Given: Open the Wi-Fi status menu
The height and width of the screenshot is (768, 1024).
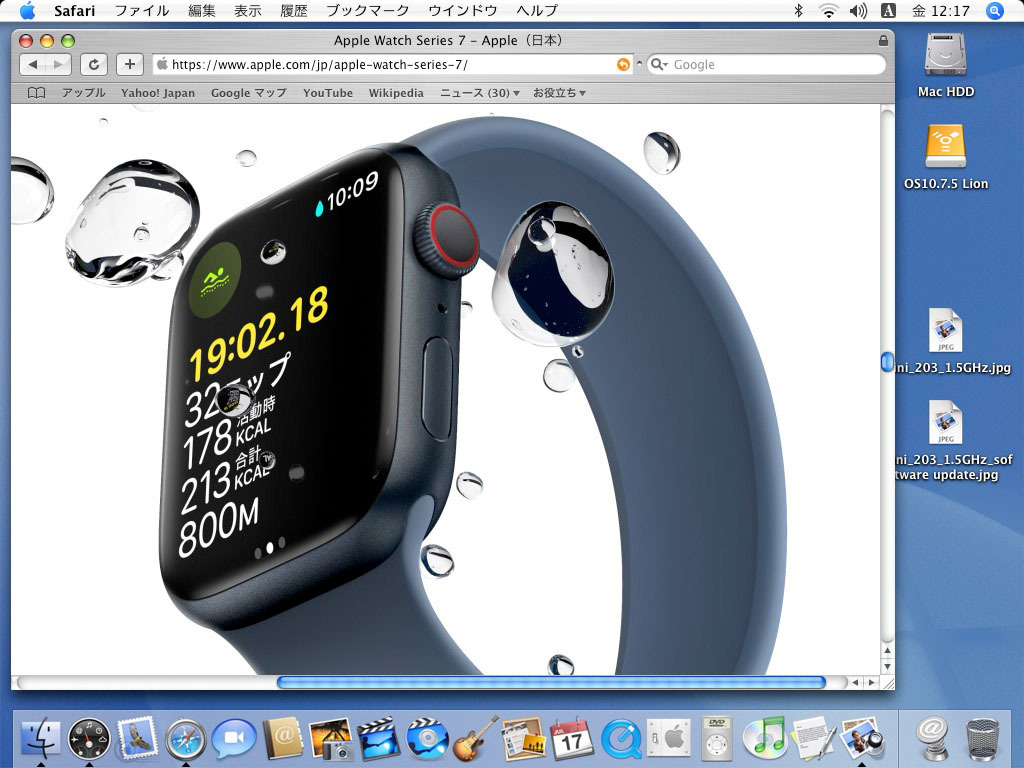Looking at the screenshot, I should 829,10.
